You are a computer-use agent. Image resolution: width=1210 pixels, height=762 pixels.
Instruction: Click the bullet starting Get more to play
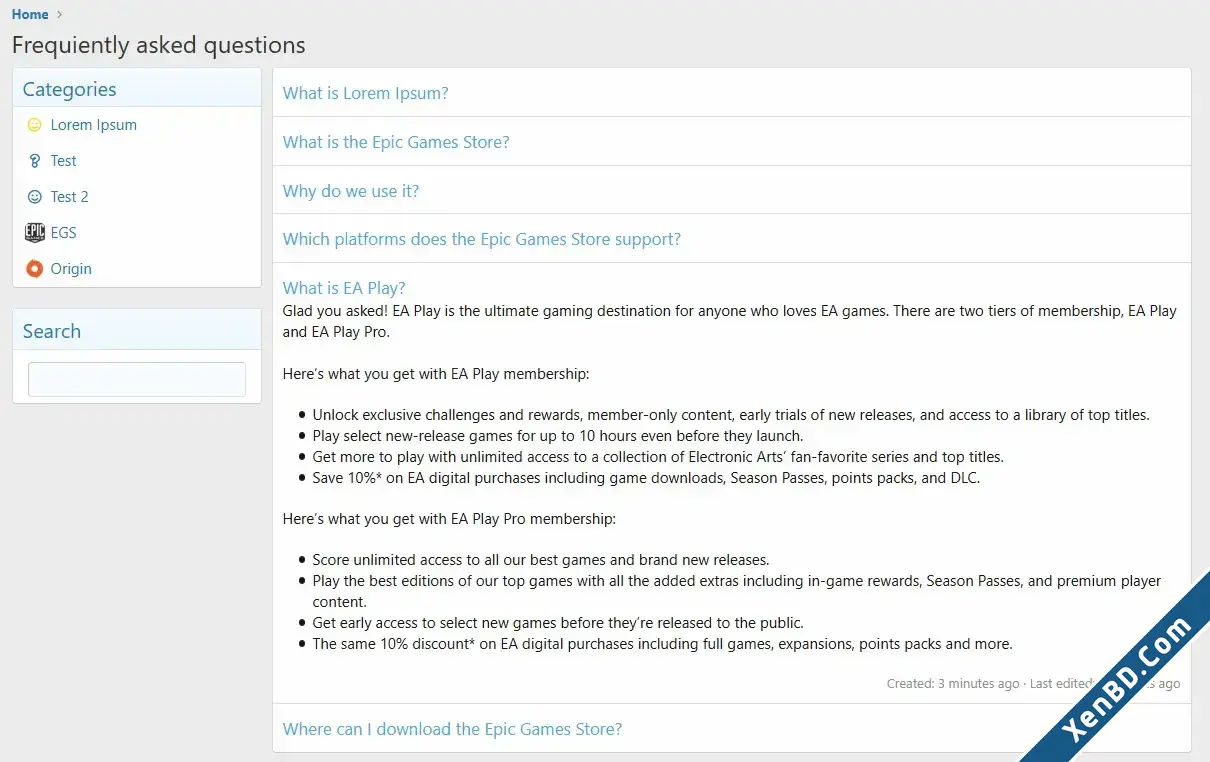point(658,457)
